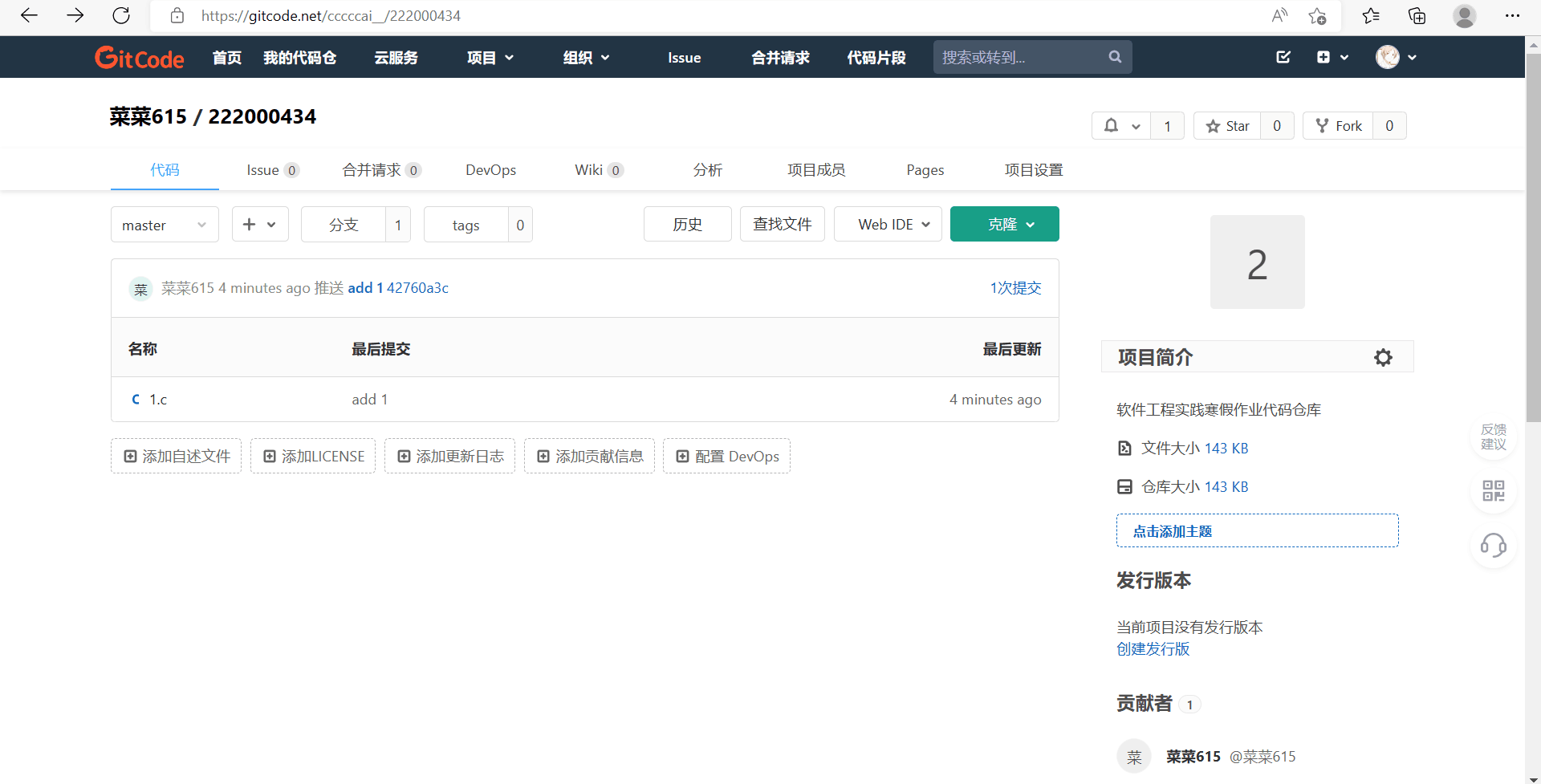Image resolution: width=1541 pixels, height=784 pixels.
Task: Expand the Web IDE dropdown
Action: [x=888, y=224]
